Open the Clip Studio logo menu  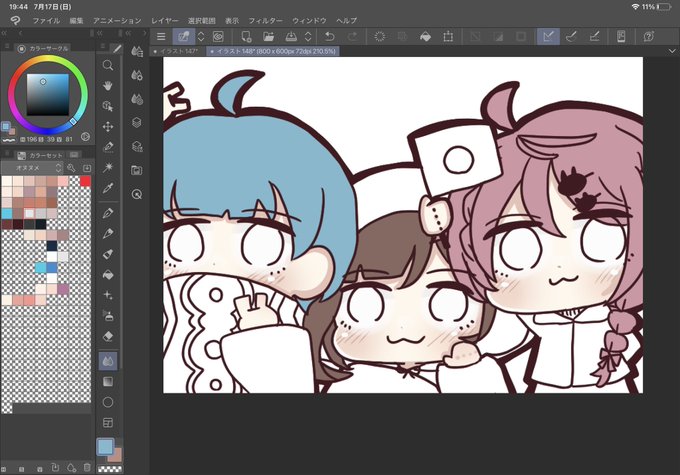15,20
